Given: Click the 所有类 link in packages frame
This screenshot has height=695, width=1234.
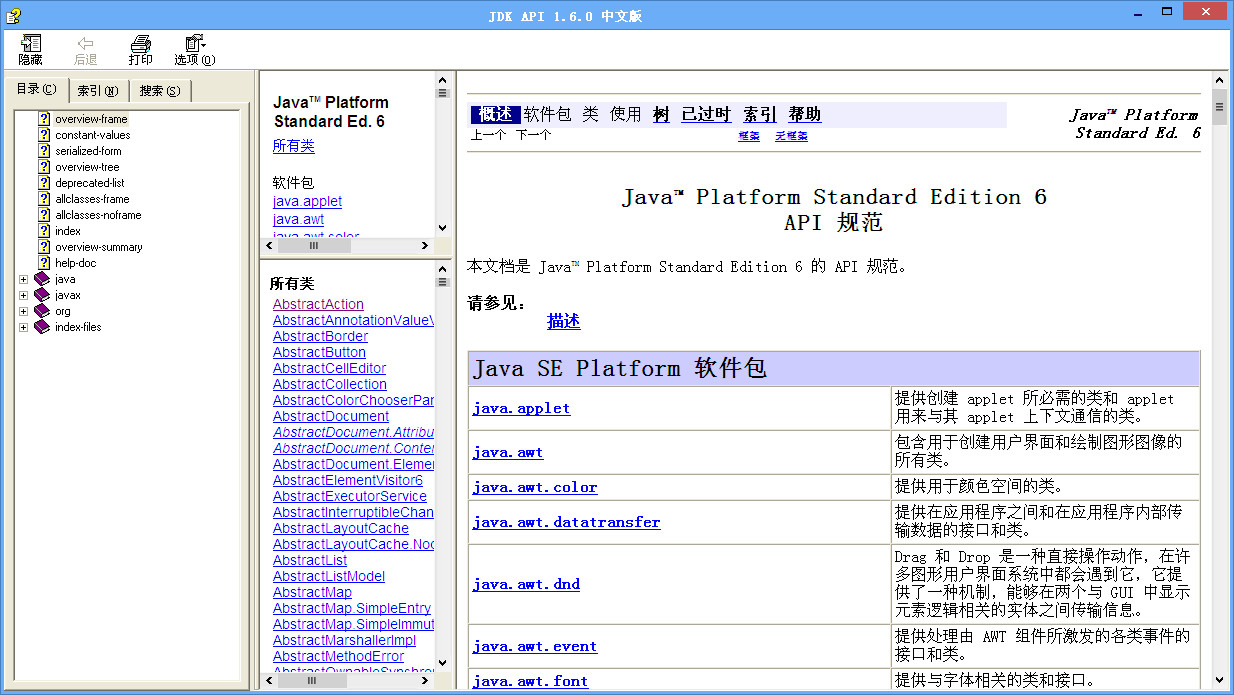Looking at the screenshot, I should [293, 146].
